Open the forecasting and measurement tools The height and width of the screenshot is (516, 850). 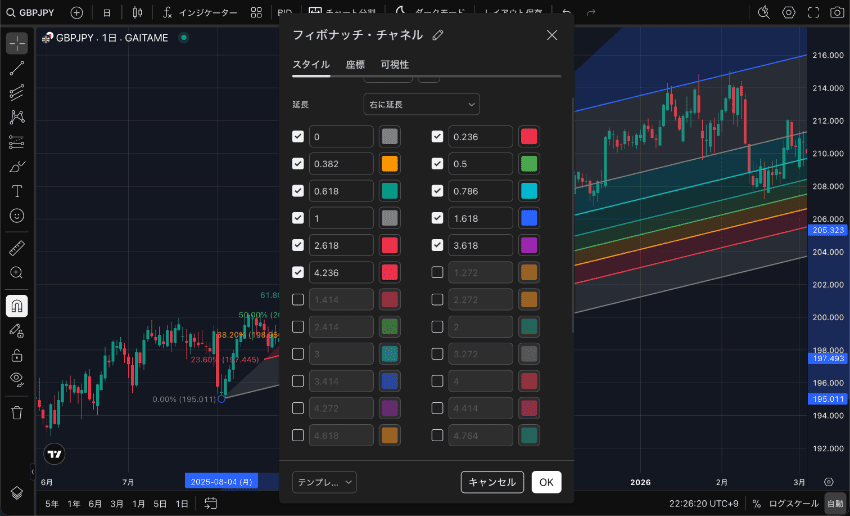pos(17,142)
